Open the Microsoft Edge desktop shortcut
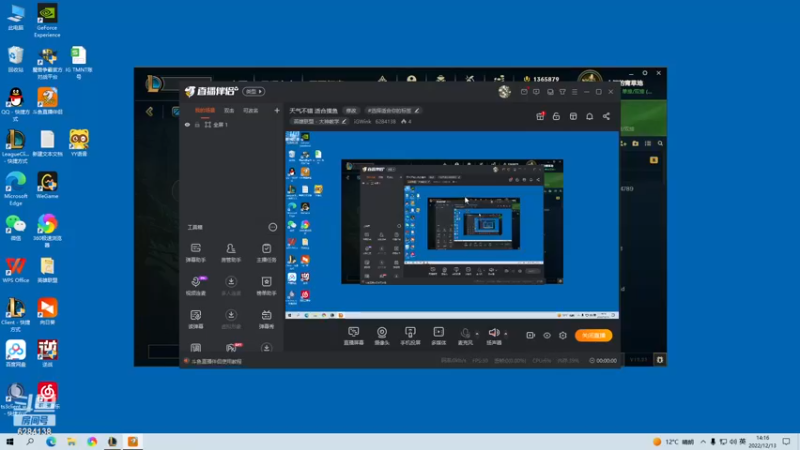This screenshot has width=800, height=450. pos(15,189)
